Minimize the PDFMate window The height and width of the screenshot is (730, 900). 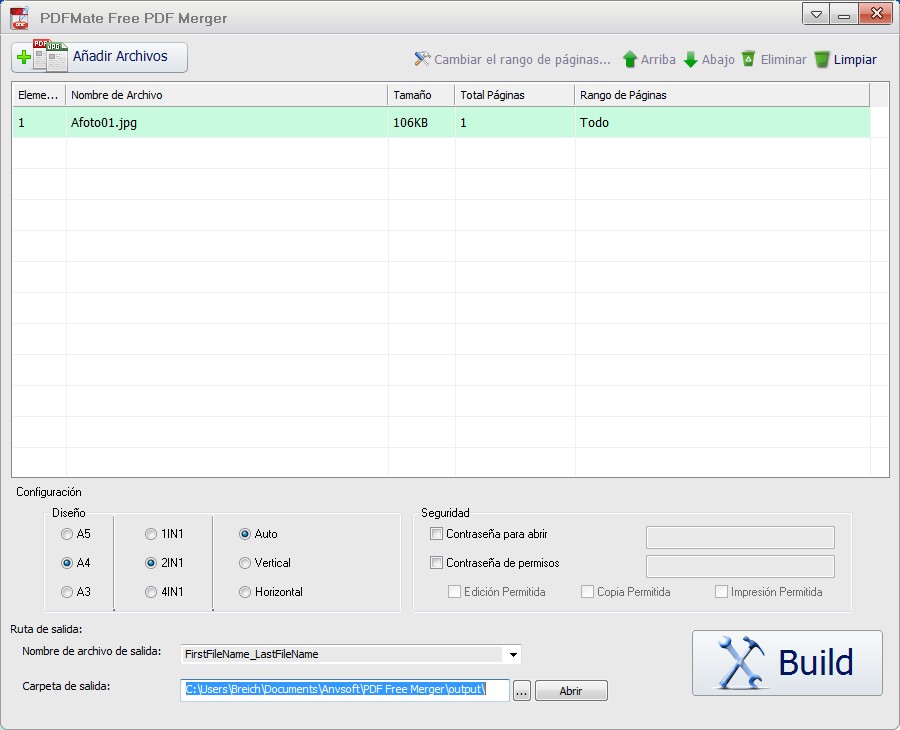pos(844,14)
